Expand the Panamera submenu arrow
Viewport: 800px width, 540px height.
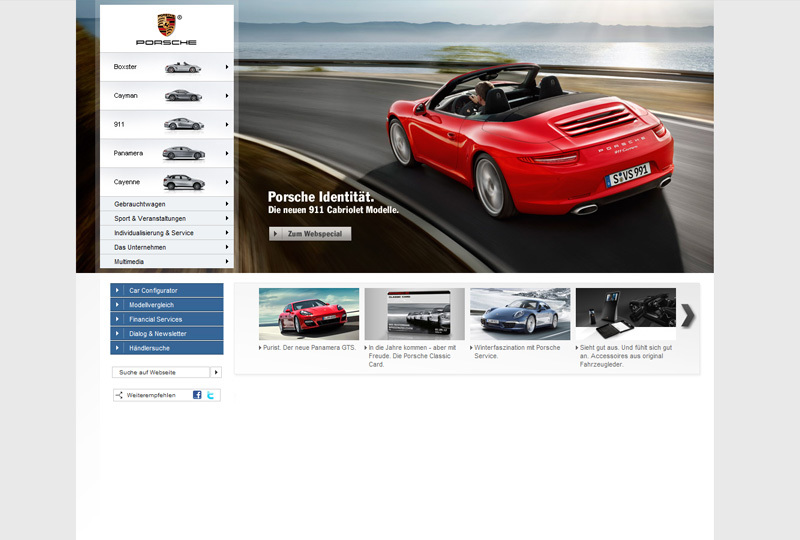coord(227,153)
